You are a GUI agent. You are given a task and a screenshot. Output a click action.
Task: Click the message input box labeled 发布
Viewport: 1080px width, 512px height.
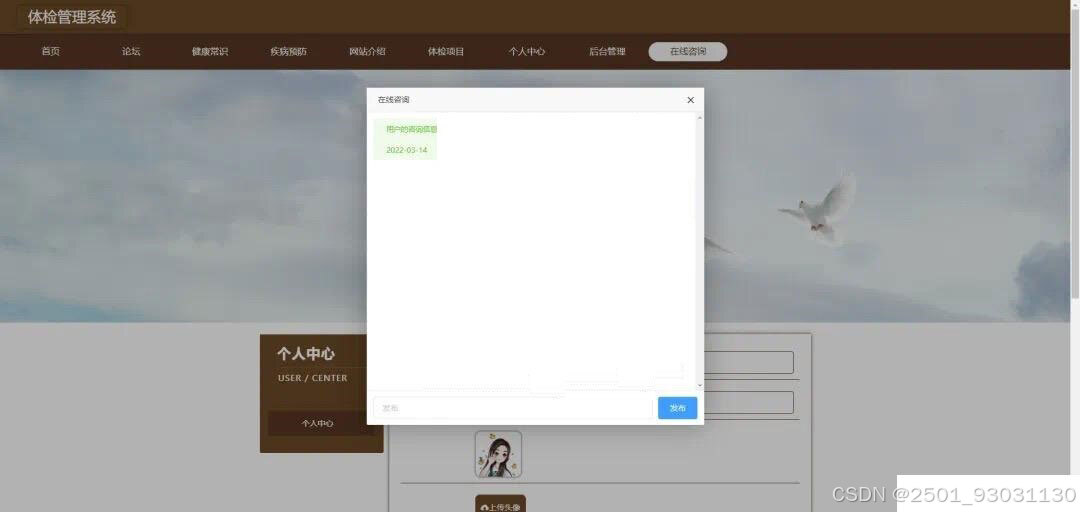click(512, 408)
